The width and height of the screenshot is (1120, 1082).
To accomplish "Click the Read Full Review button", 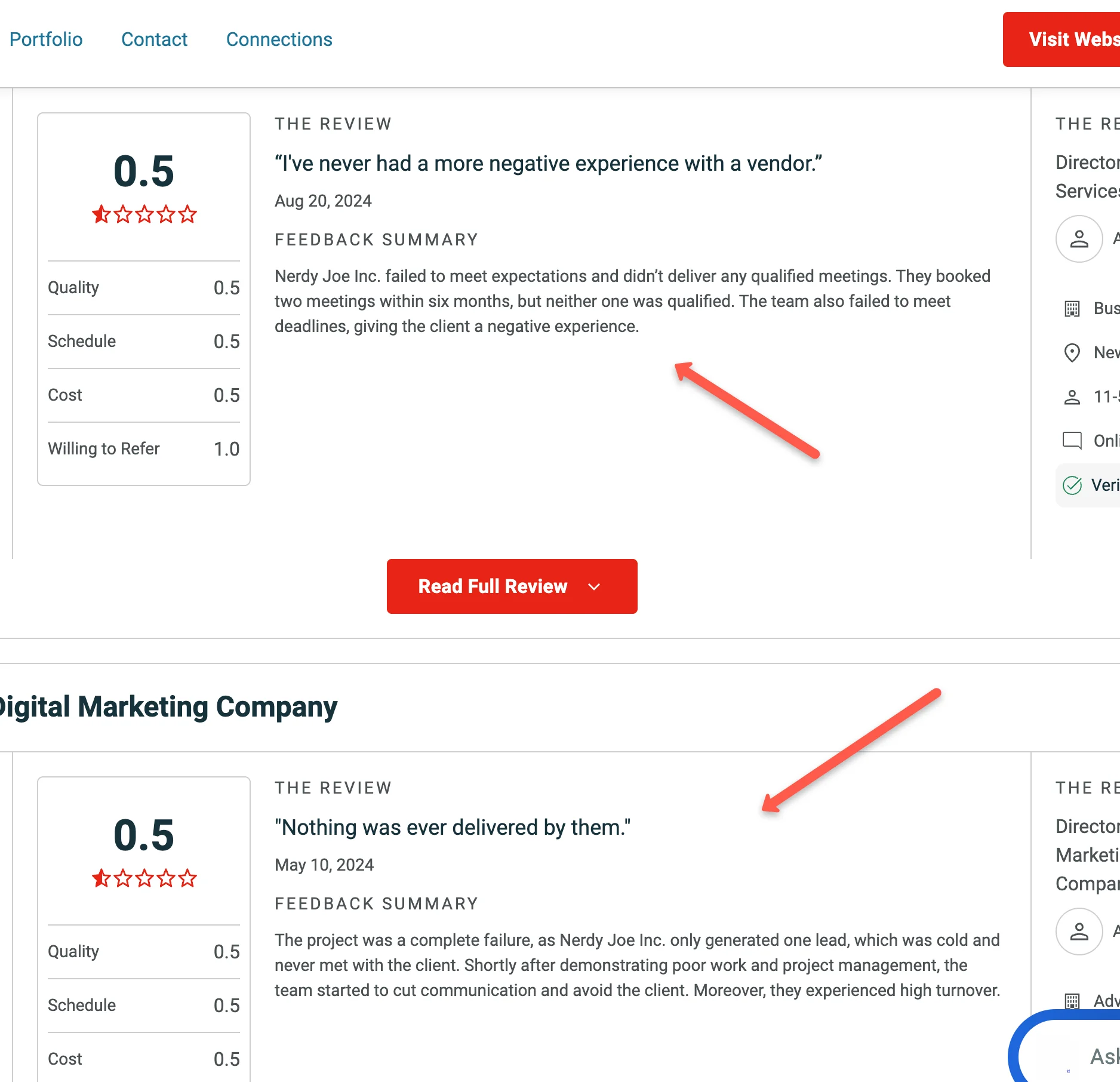I will tap(512, 586).
